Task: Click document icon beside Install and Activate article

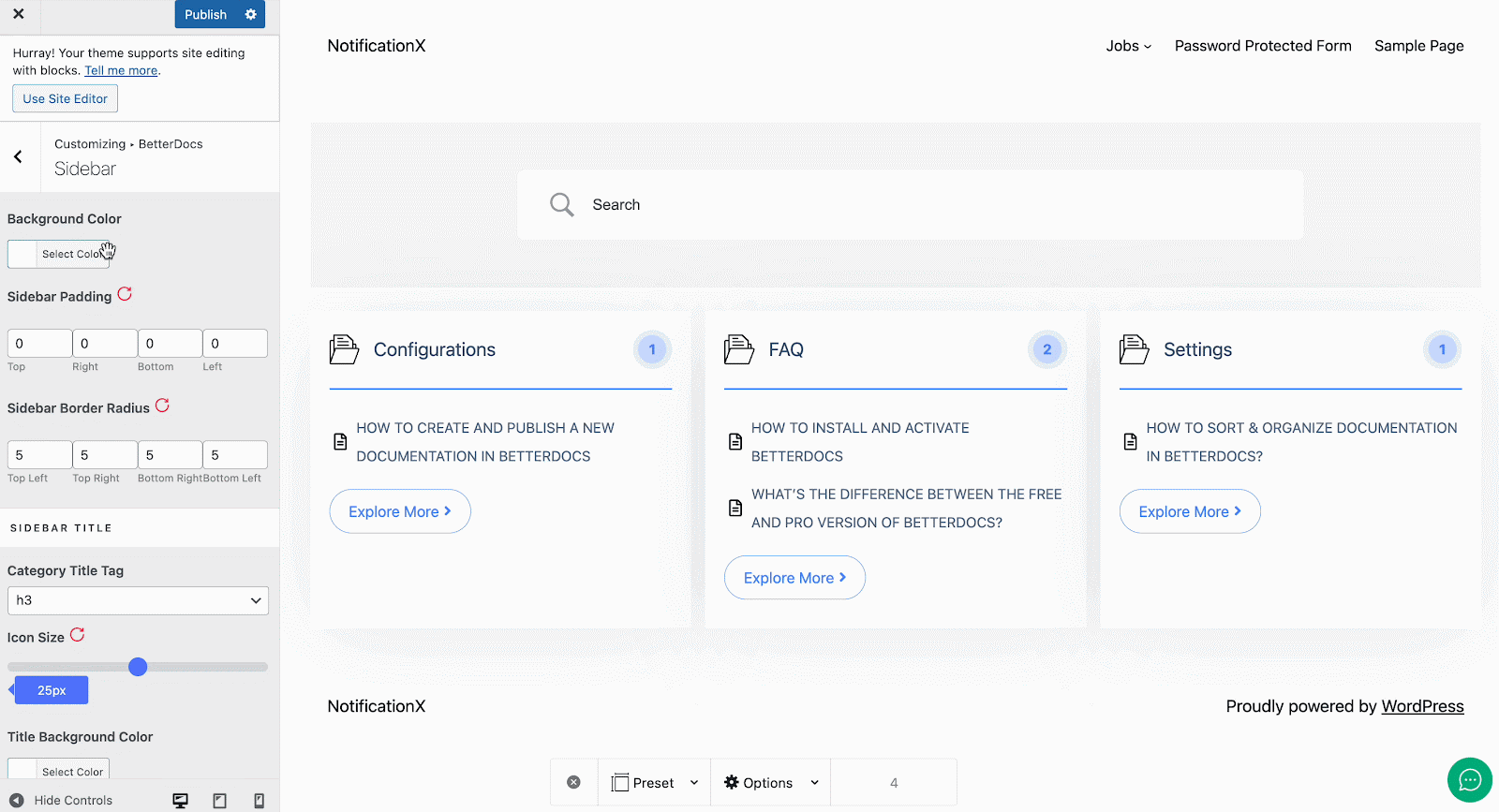Action: tap(735, 441)
